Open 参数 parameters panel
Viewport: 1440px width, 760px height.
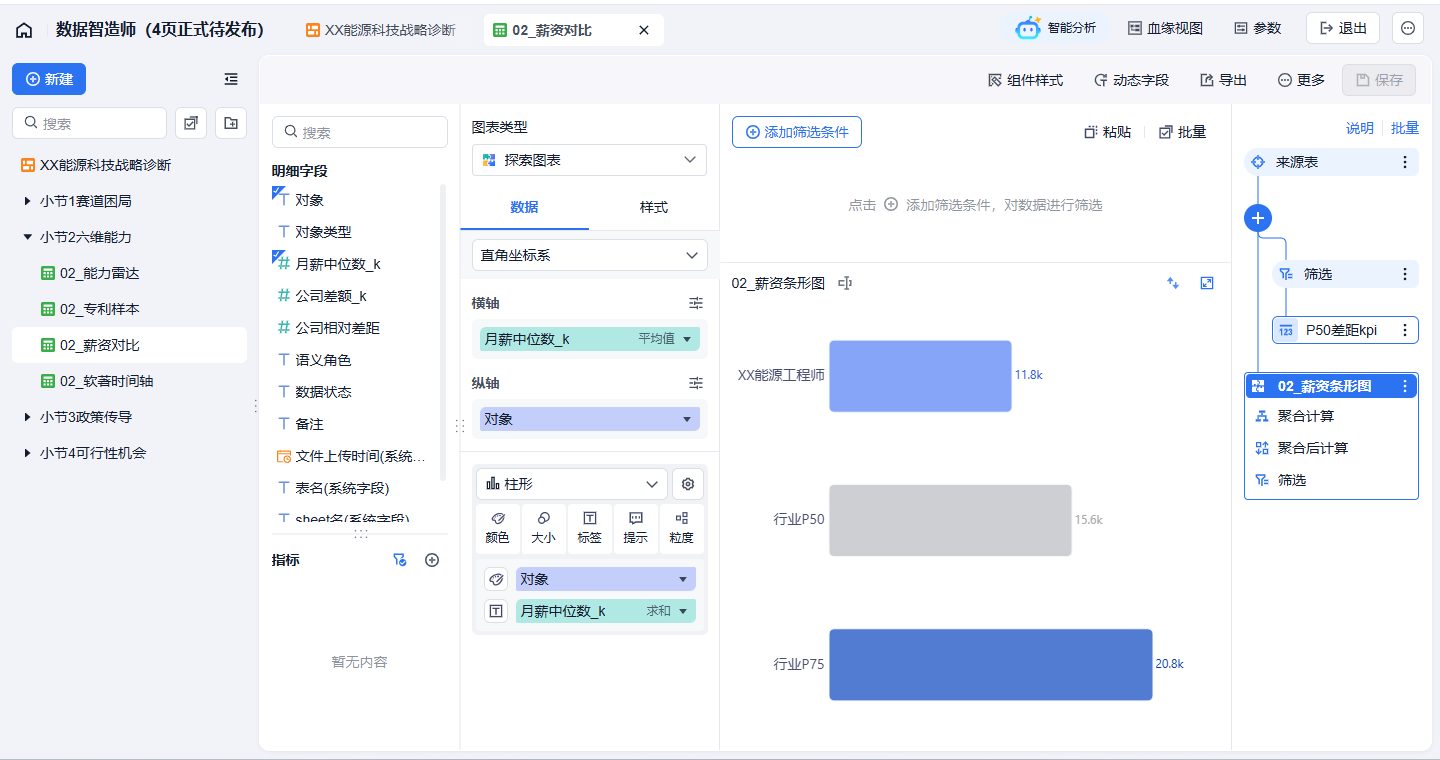coord(1257,28)
